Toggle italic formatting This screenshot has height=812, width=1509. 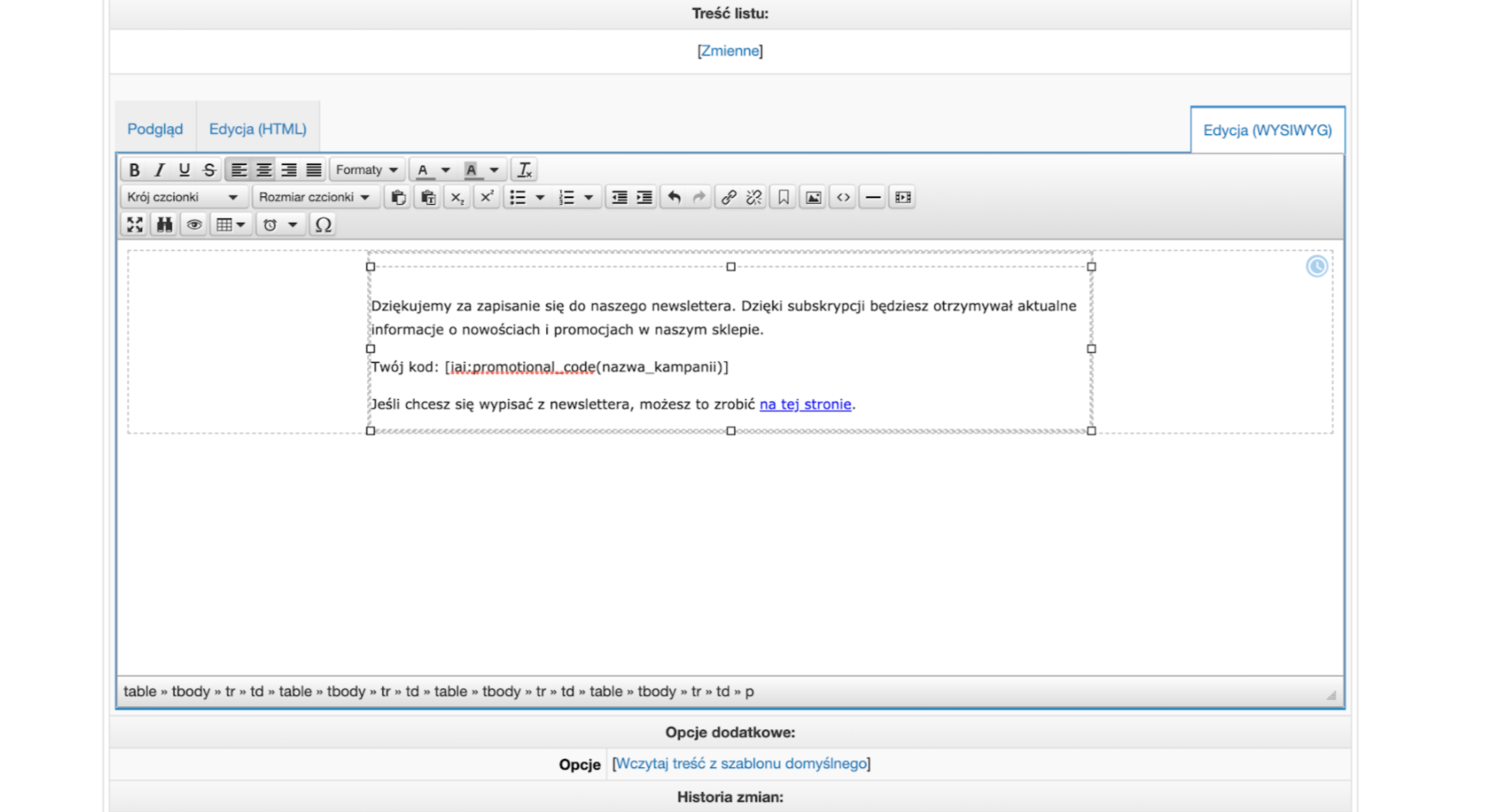(x=159, y=170)
